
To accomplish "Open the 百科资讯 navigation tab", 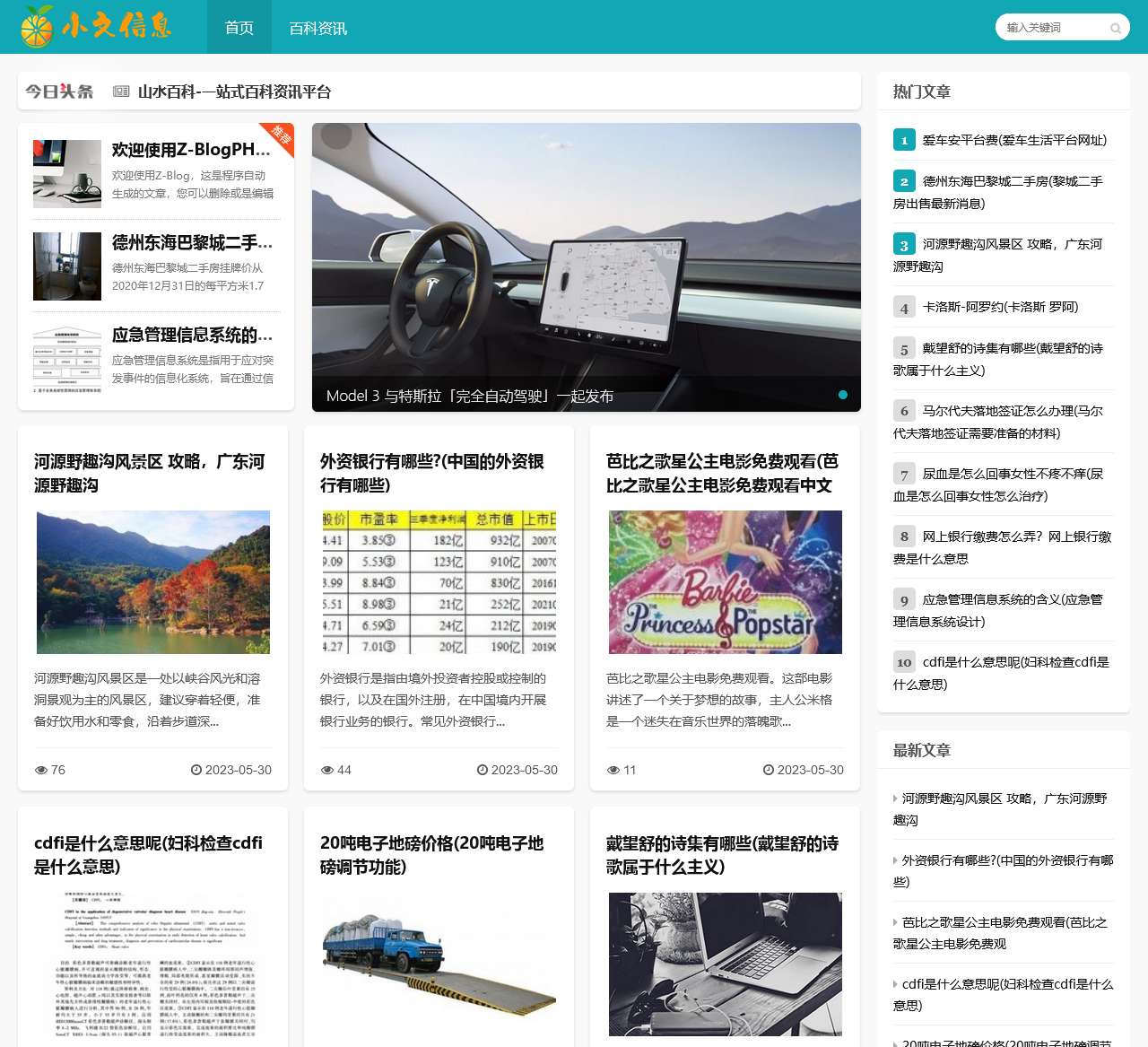I will click(317, 28).
